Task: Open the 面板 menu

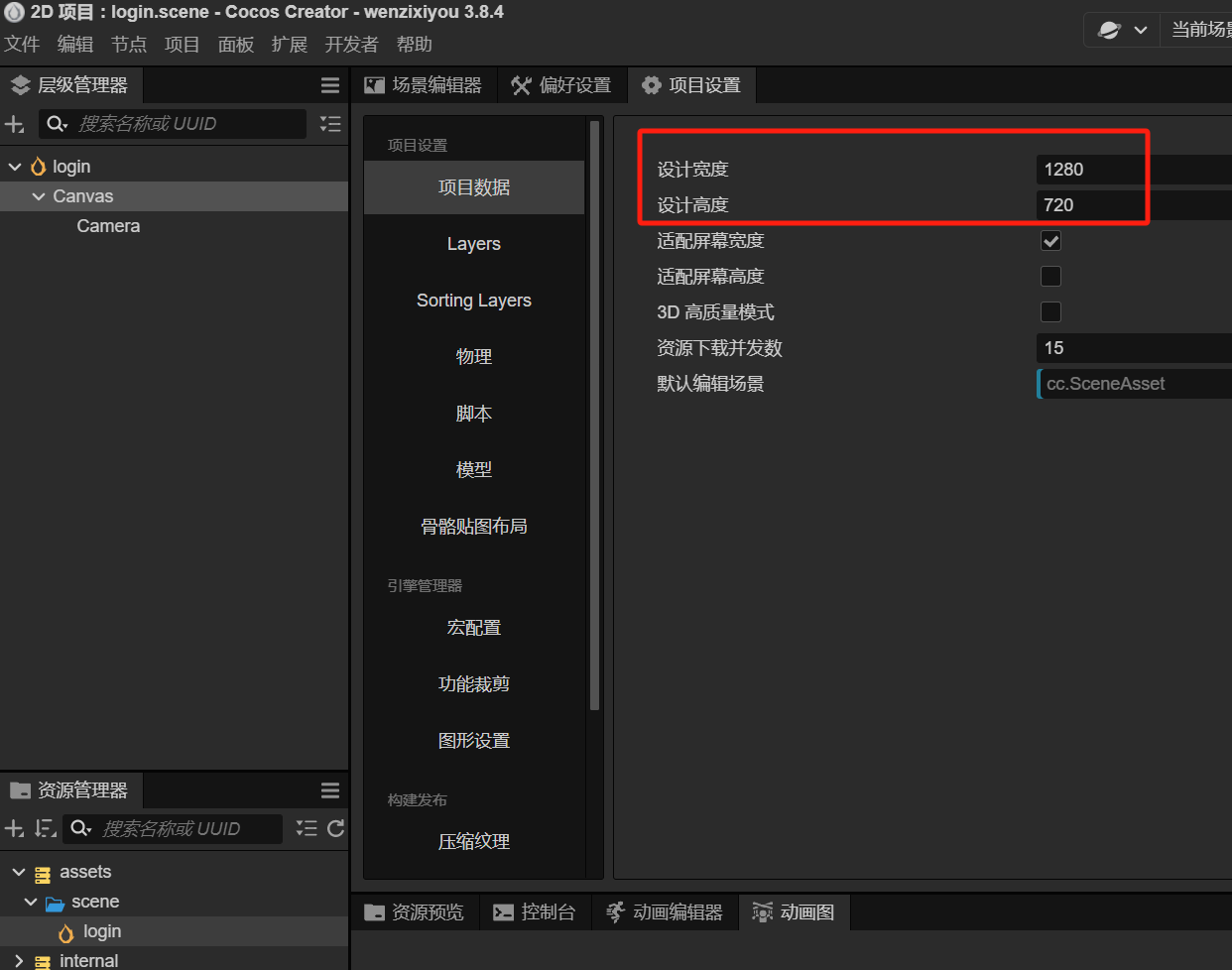Action: [x=236, y=45]
